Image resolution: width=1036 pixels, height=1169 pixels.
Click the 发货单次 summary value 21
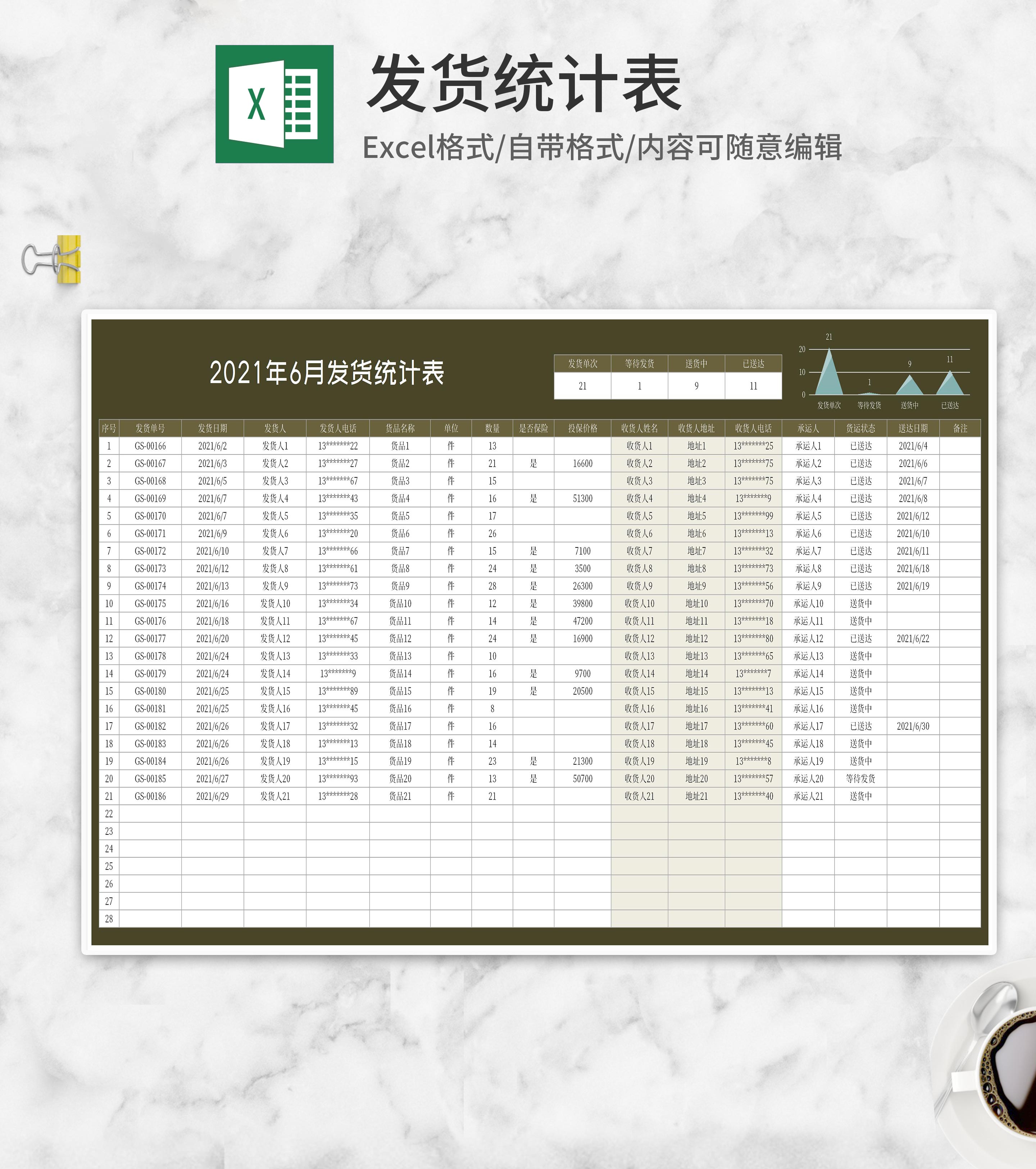pyautogui.click(x=582, y=386)
